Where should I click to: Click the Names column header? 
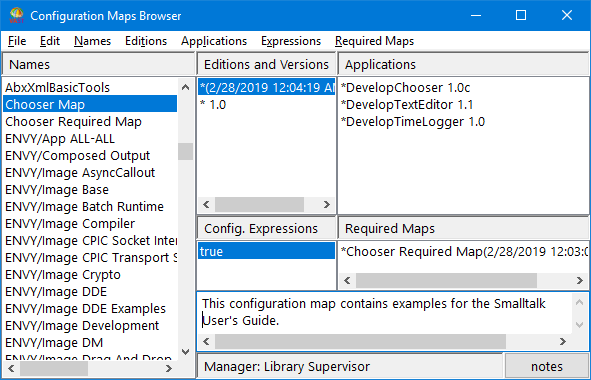[98, 64]
